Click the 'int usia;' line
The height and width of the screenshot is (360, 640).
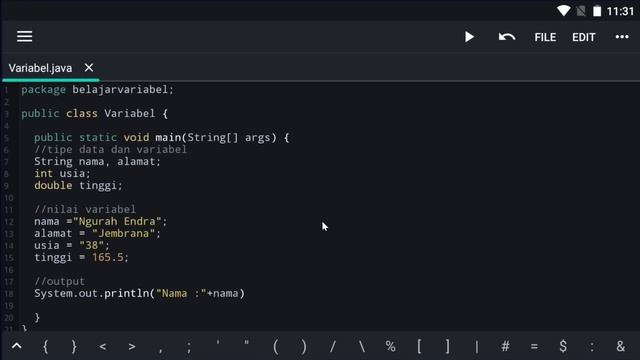tap(62, 173)
